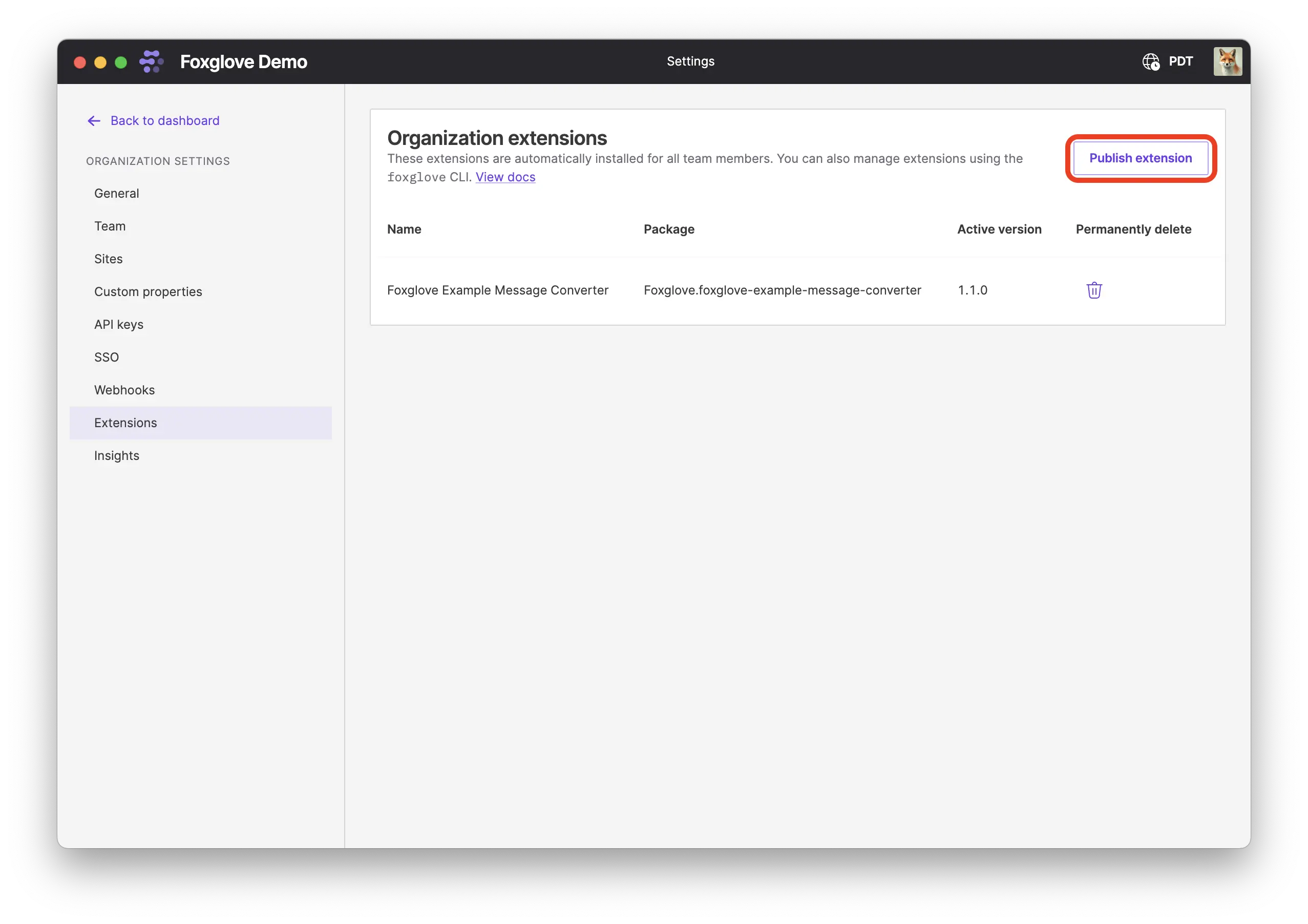Open Custom properties settings
Image resolution: width=1308 pixels, height=924 pixels.
point(148,291)
